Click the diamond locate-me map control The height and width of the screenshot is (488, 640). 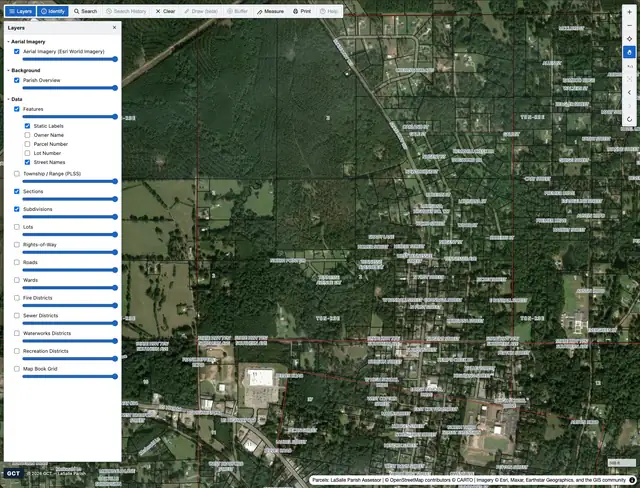click(629, 39)
